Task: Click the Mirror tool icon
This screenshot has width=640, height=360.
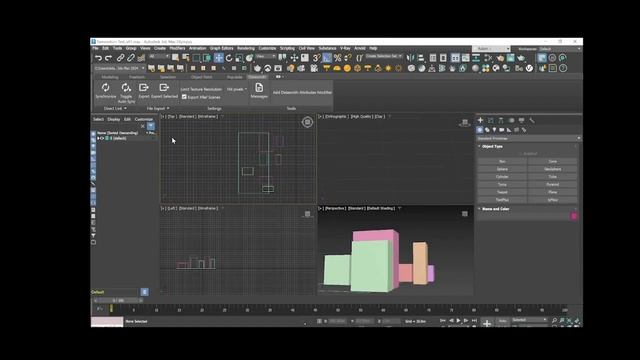Action: pyautogui.click(x=410, y=58)
